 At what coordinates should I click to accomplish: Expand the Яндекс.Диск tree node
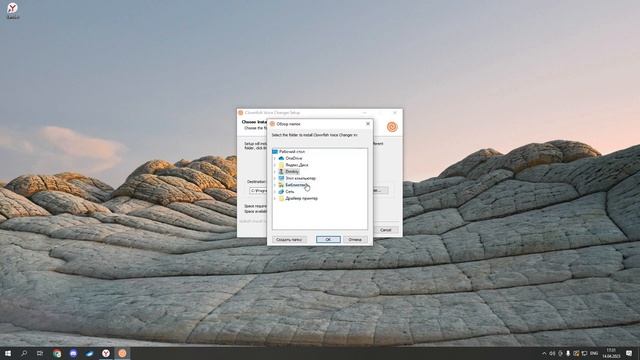coord(275,165)
